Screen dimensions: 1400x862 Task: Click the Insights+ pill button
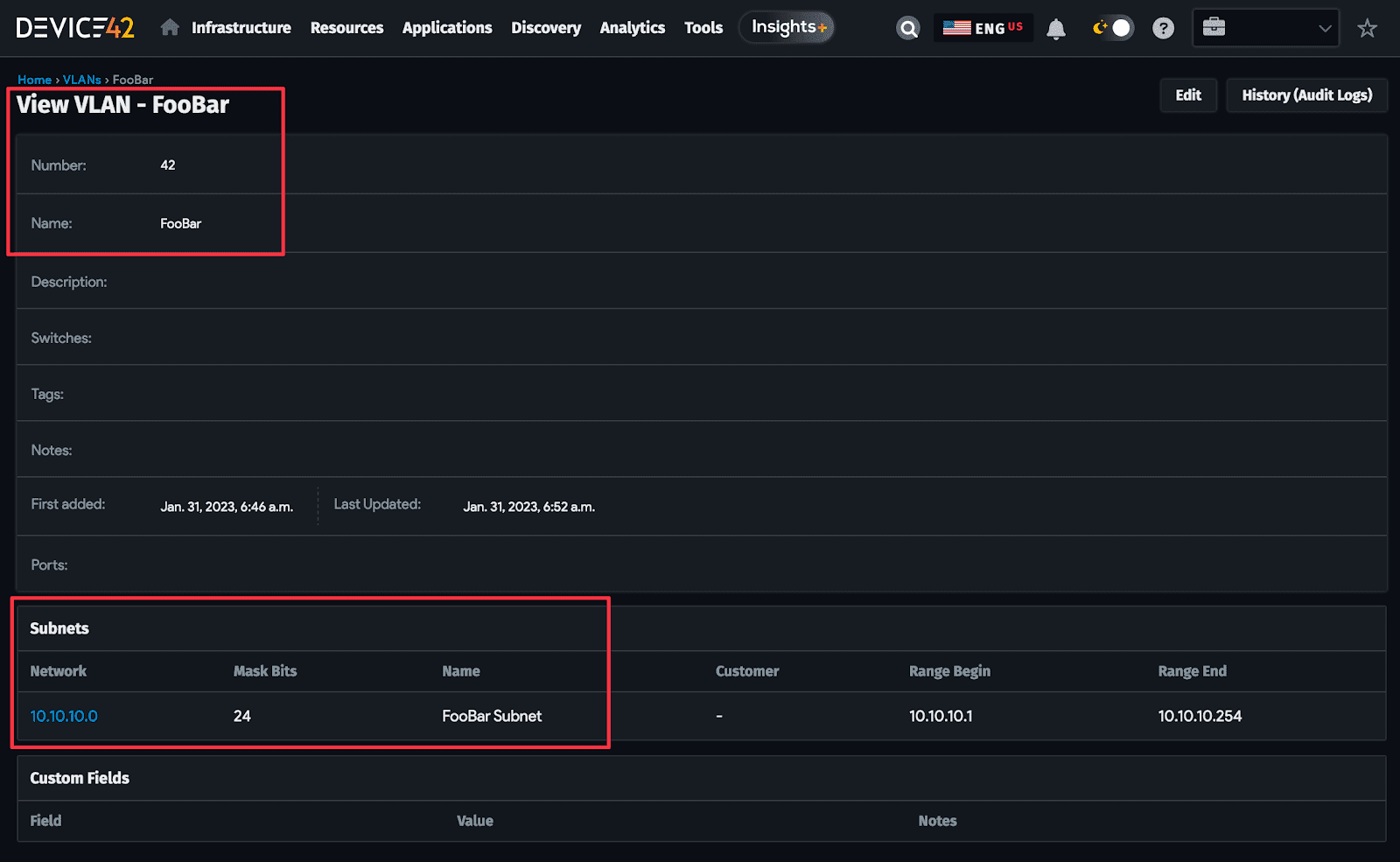[786, 27]
